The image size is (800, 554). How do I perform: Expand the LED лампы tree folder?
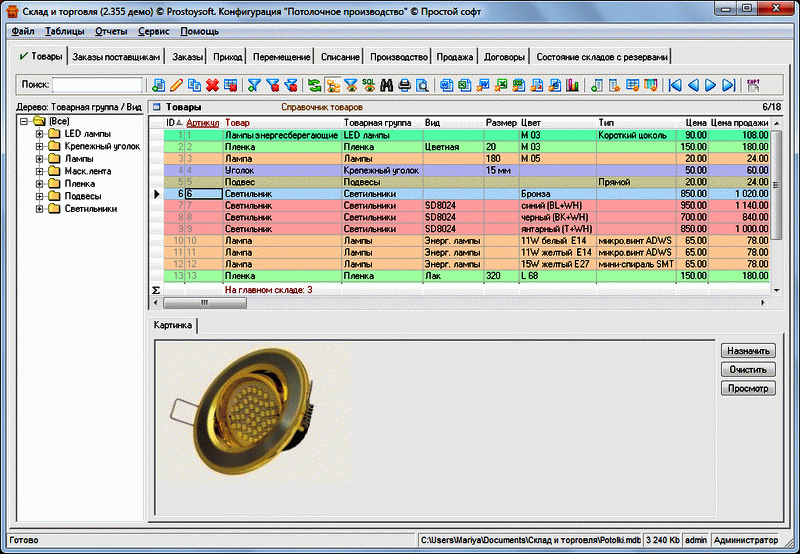(39, 134)
